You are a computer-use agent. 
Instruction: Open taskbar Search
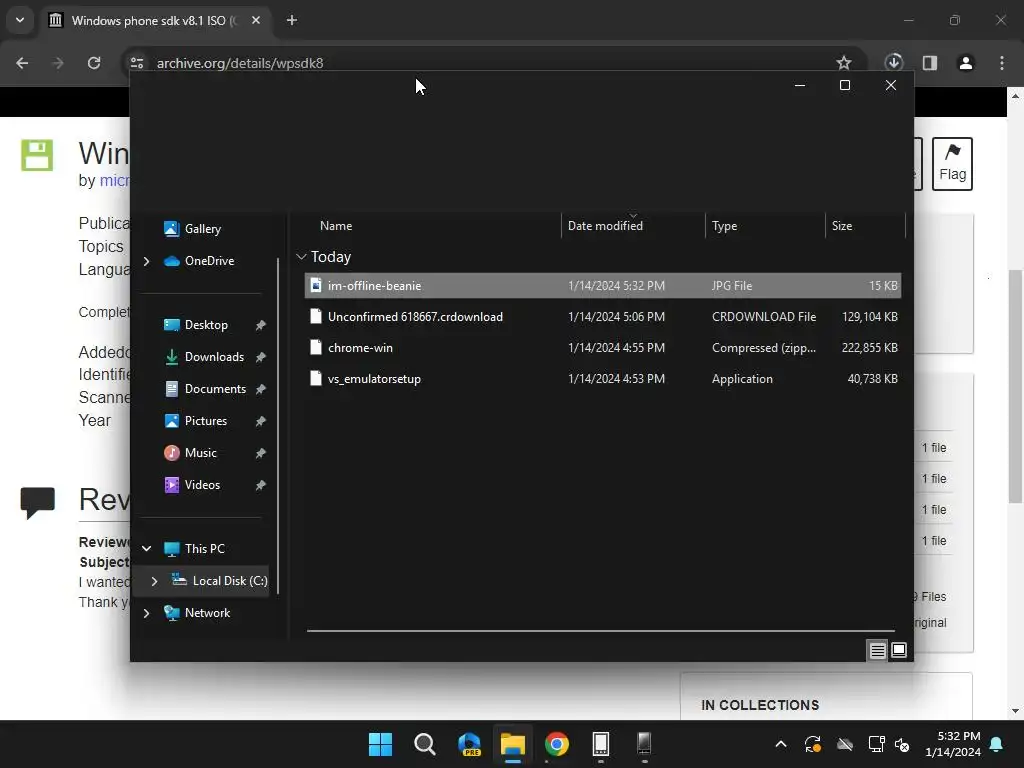pyautogui.click(x=424, y=744)
